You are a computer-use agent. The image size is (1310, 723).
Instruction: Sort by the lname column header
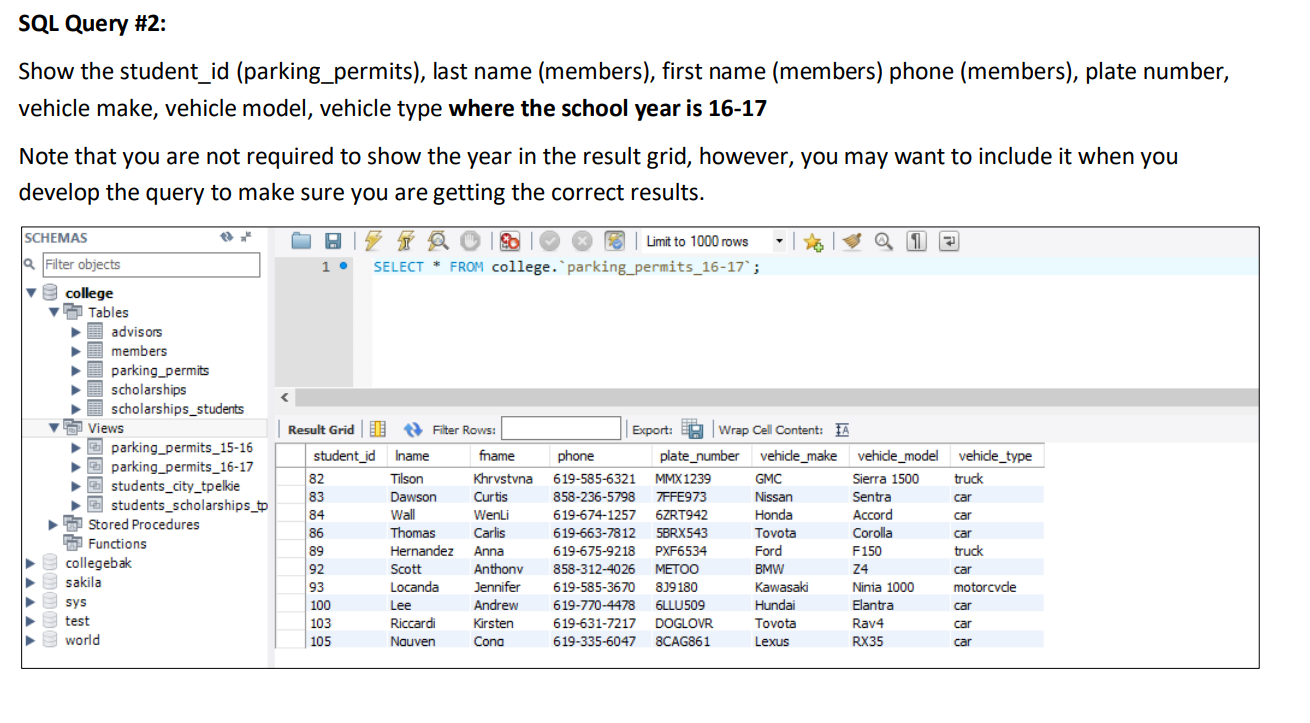426,456
